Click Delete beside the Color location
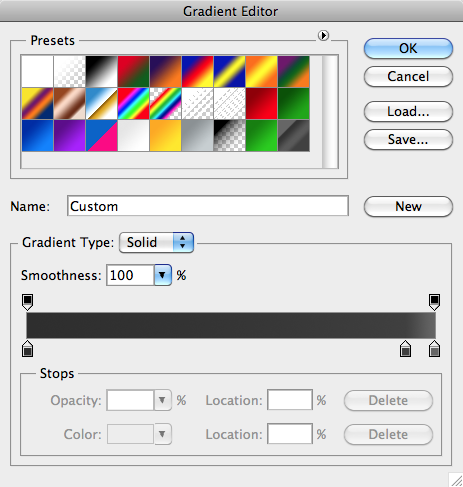The height and width of the screenshot is (487, 463). click(388, 434)
